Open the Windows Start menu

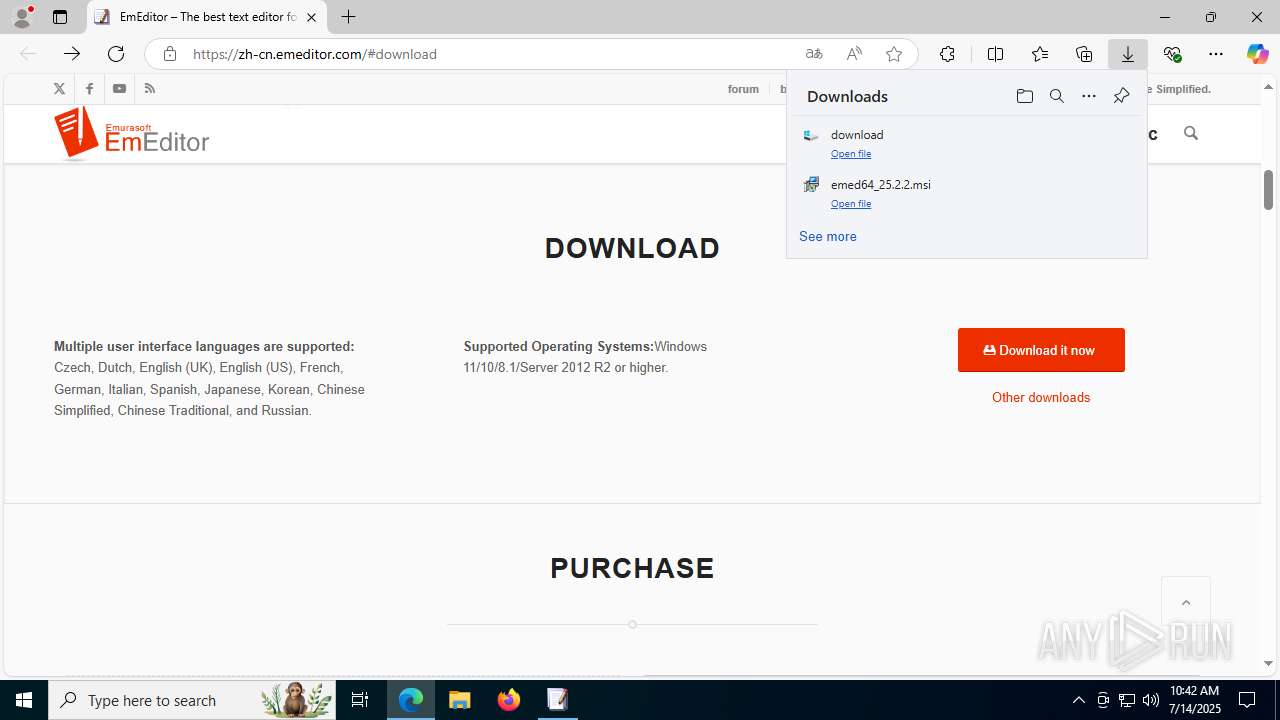[x=24, y=700]
